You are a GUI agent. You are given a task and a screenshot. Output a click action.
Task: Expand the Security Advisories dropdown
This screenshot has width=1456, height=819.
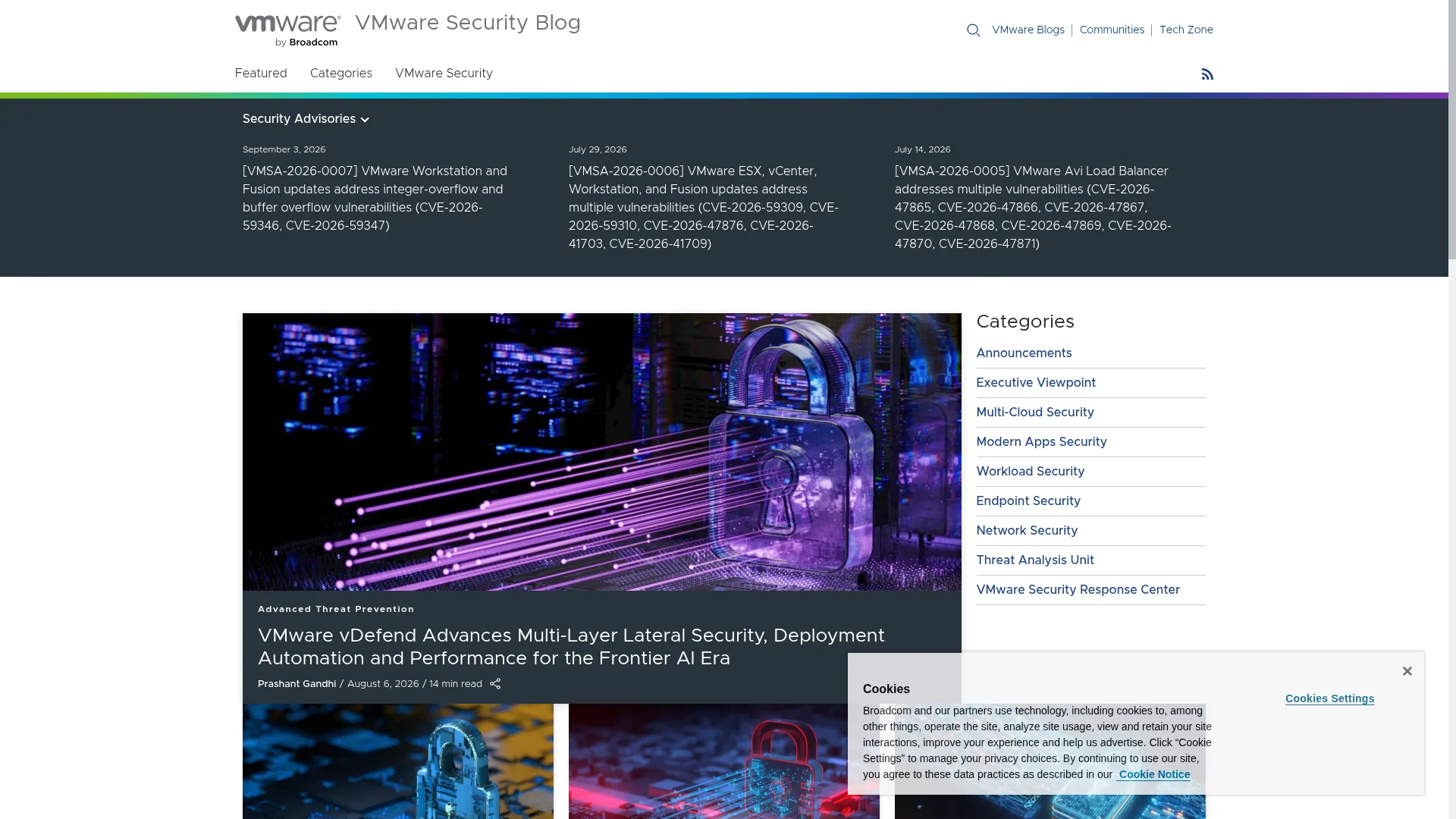point(306,119)
